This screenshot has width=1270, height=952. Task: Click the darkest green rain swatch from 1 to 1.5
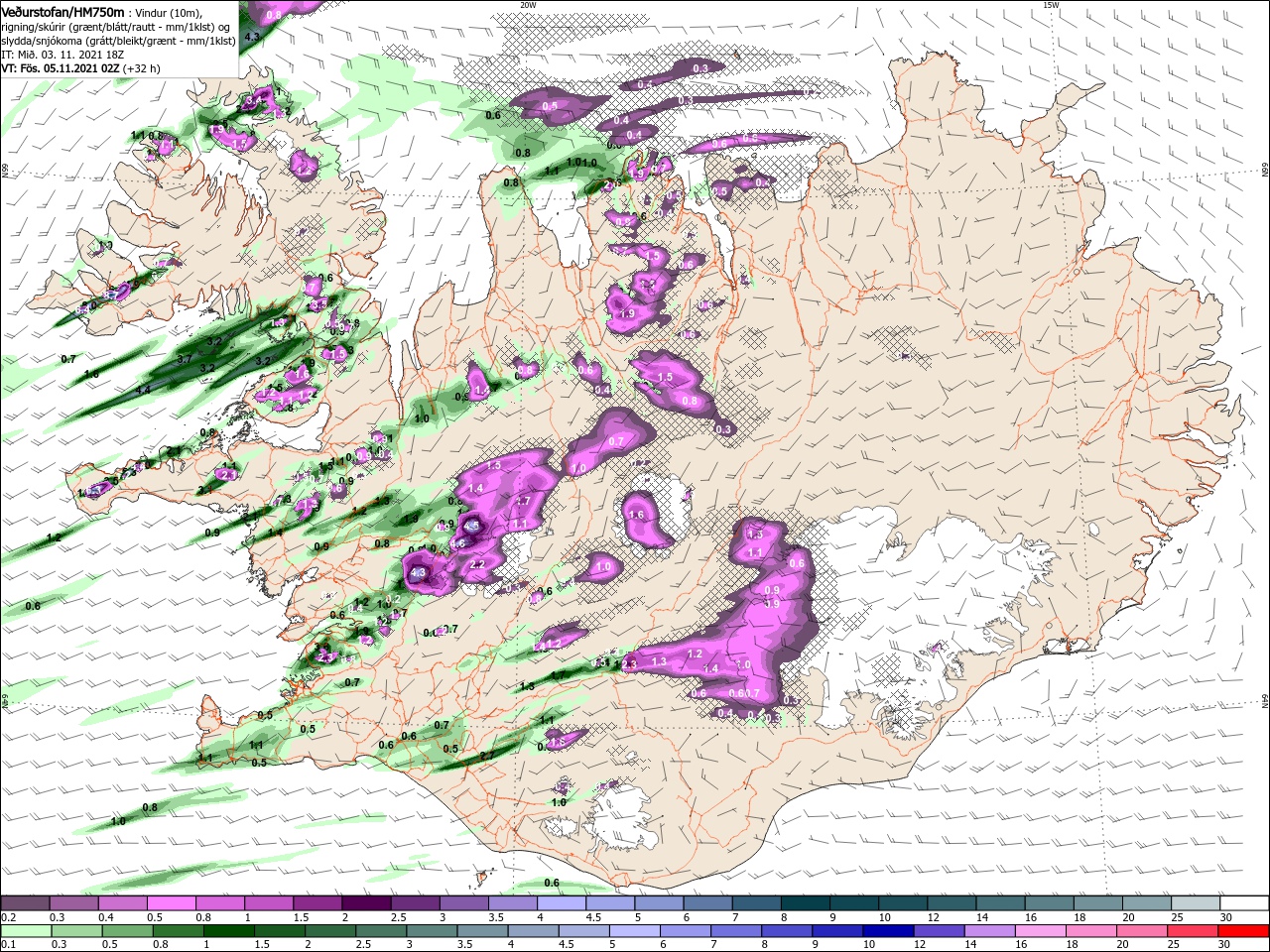point(229,931)
